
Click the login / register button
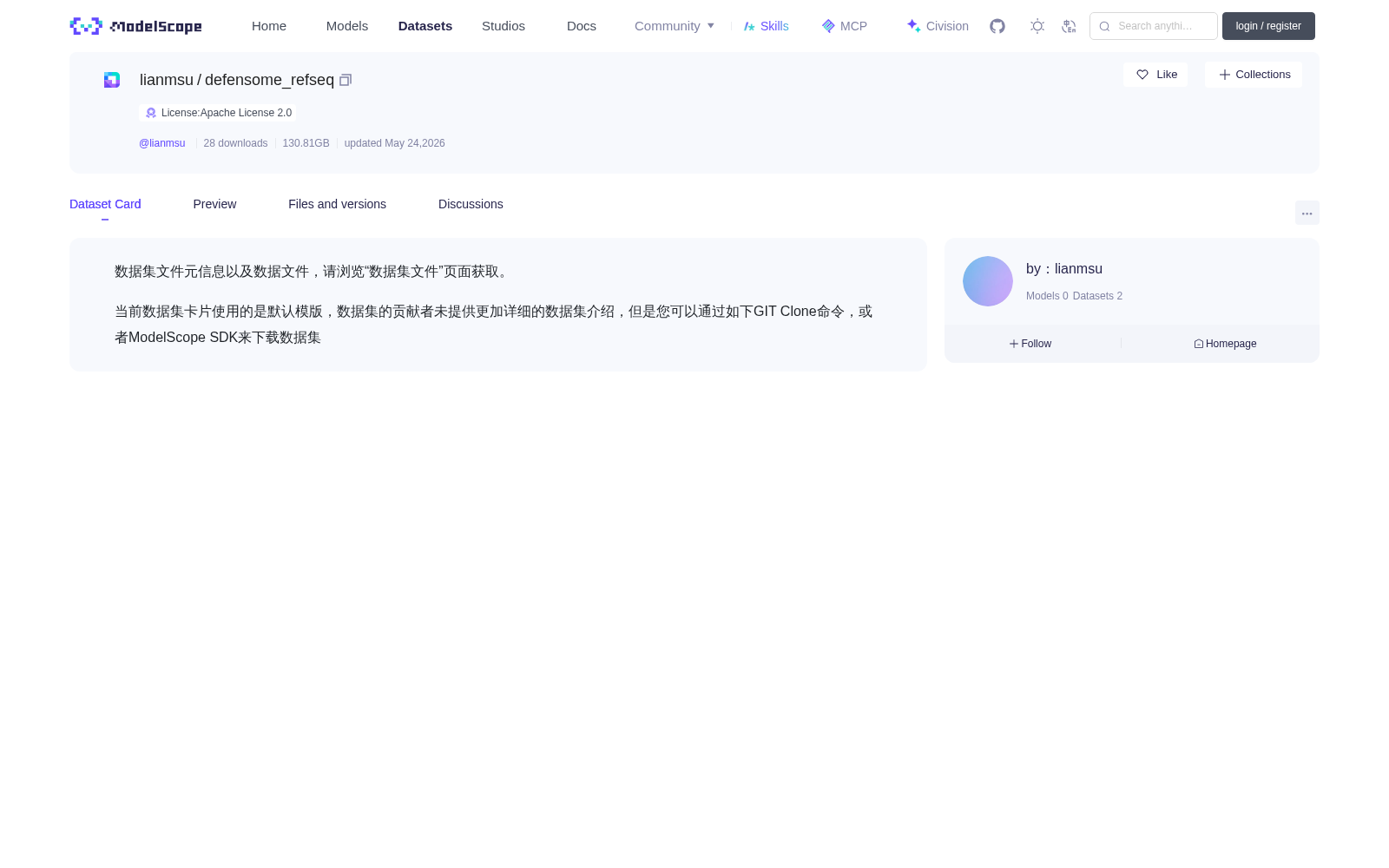[x=1268, y=26]
